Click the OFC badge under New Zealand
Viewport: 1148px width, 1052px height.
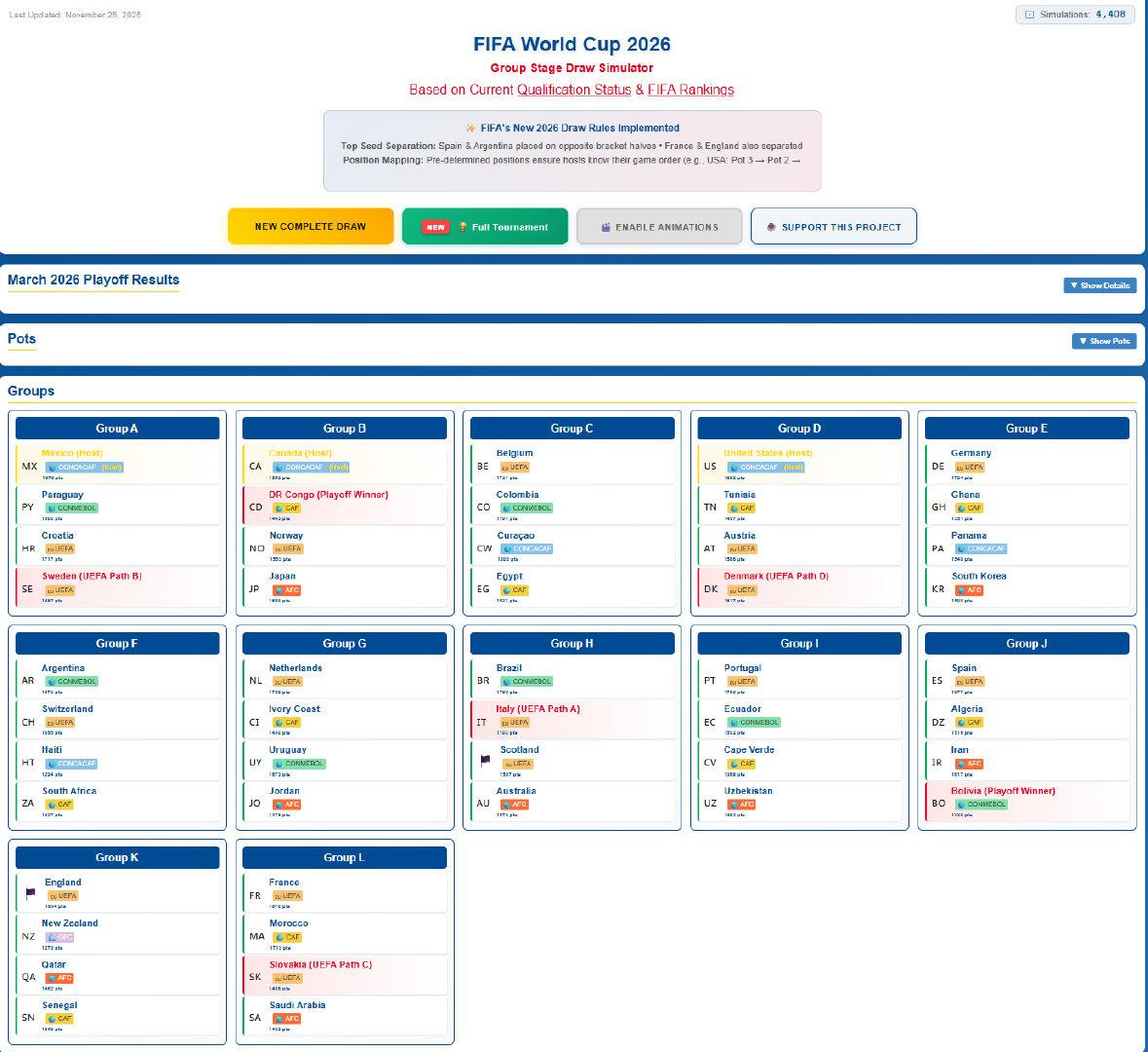59,937
